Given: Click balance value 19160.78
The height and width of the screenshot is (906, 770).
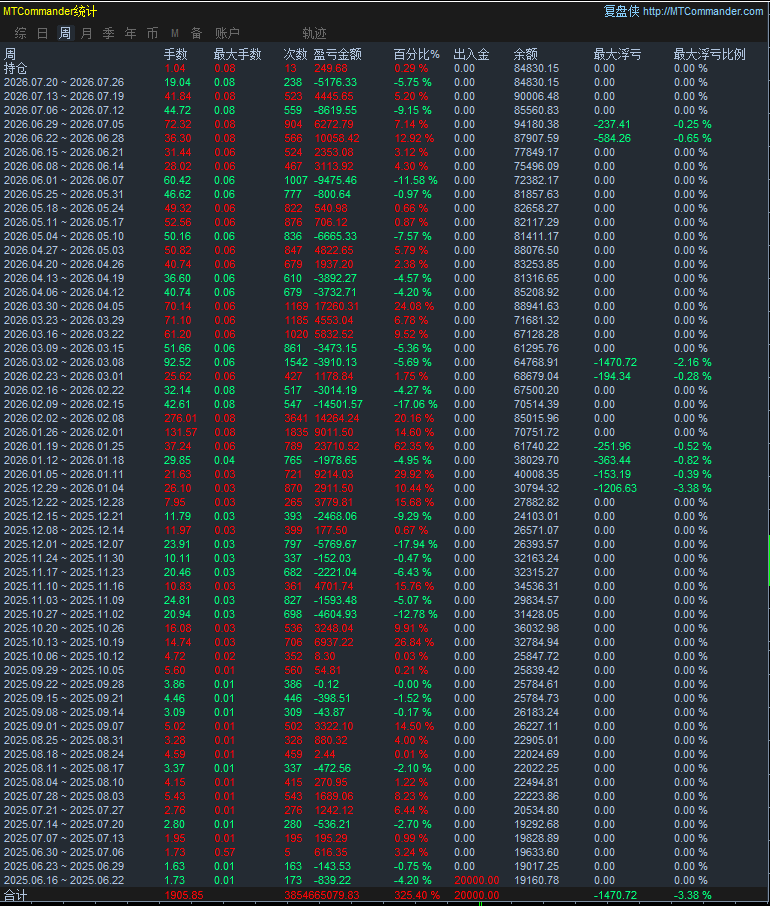Looking at the screenshot, I should pos(536,881).
